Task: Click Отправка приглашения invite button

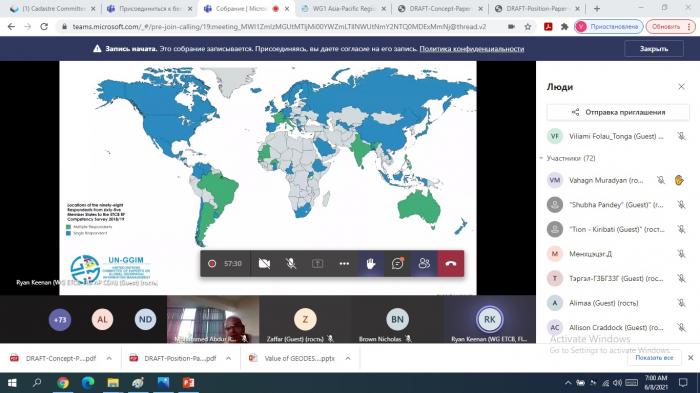Action: pyautogui.click(x=618, y=112)
